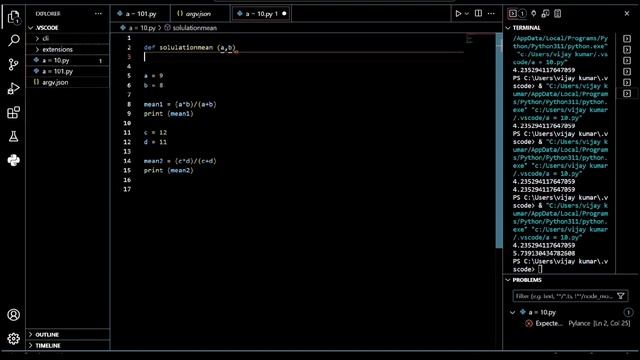Run the Python file with play button
The height and width of the screenshot is (360, 640).
tap(458, 13)
